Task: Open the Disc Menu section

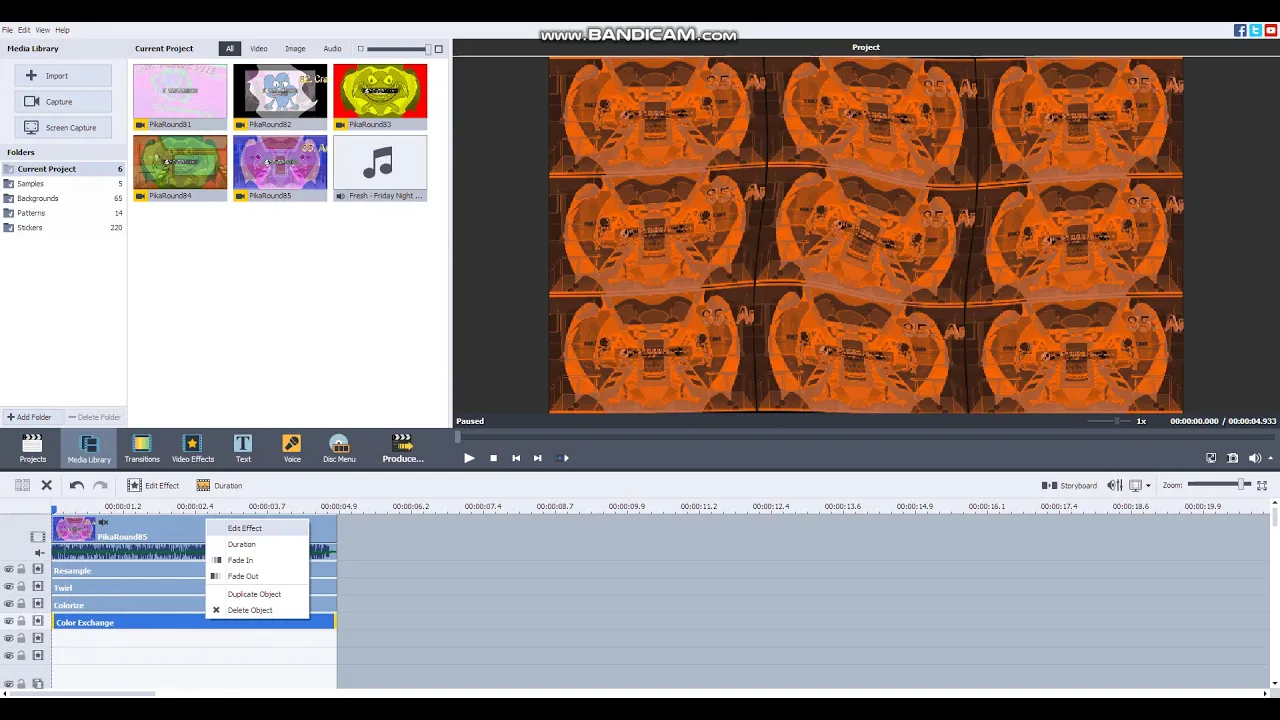Action: point(339,449)
